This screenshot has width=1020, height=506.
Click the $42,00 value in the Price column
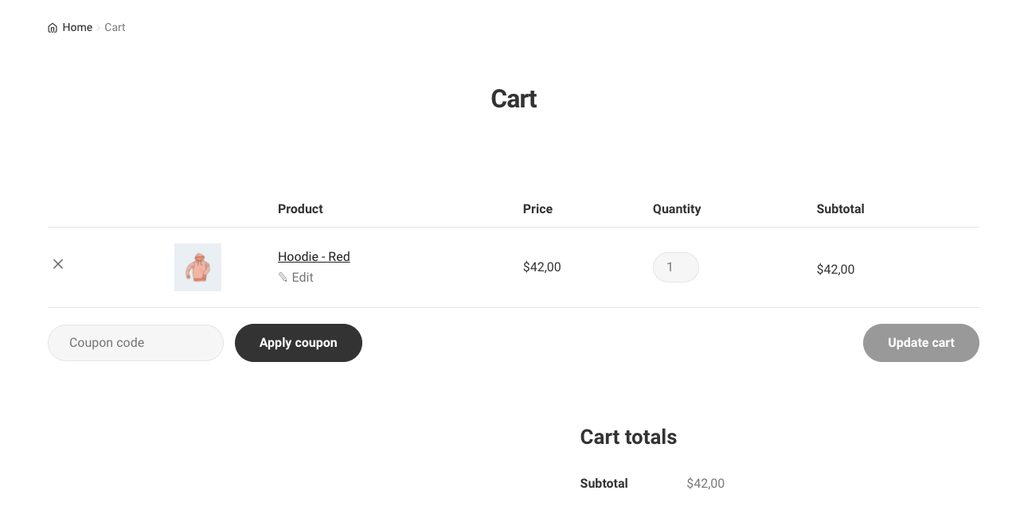coord(542,267)
